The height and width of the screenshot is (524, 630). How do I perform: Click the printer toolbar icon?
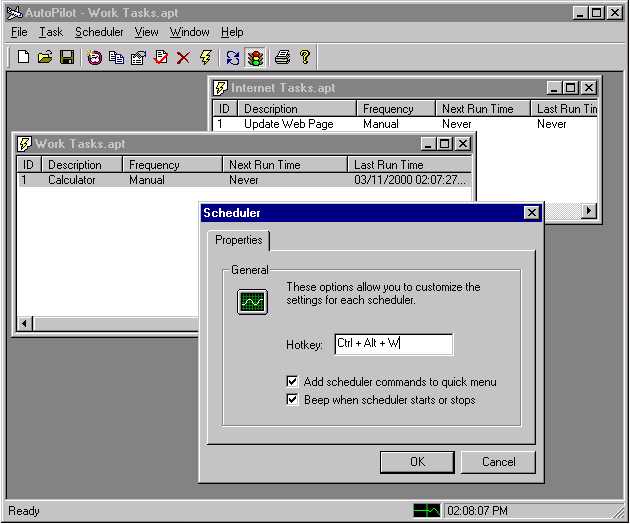click(282, 57)
